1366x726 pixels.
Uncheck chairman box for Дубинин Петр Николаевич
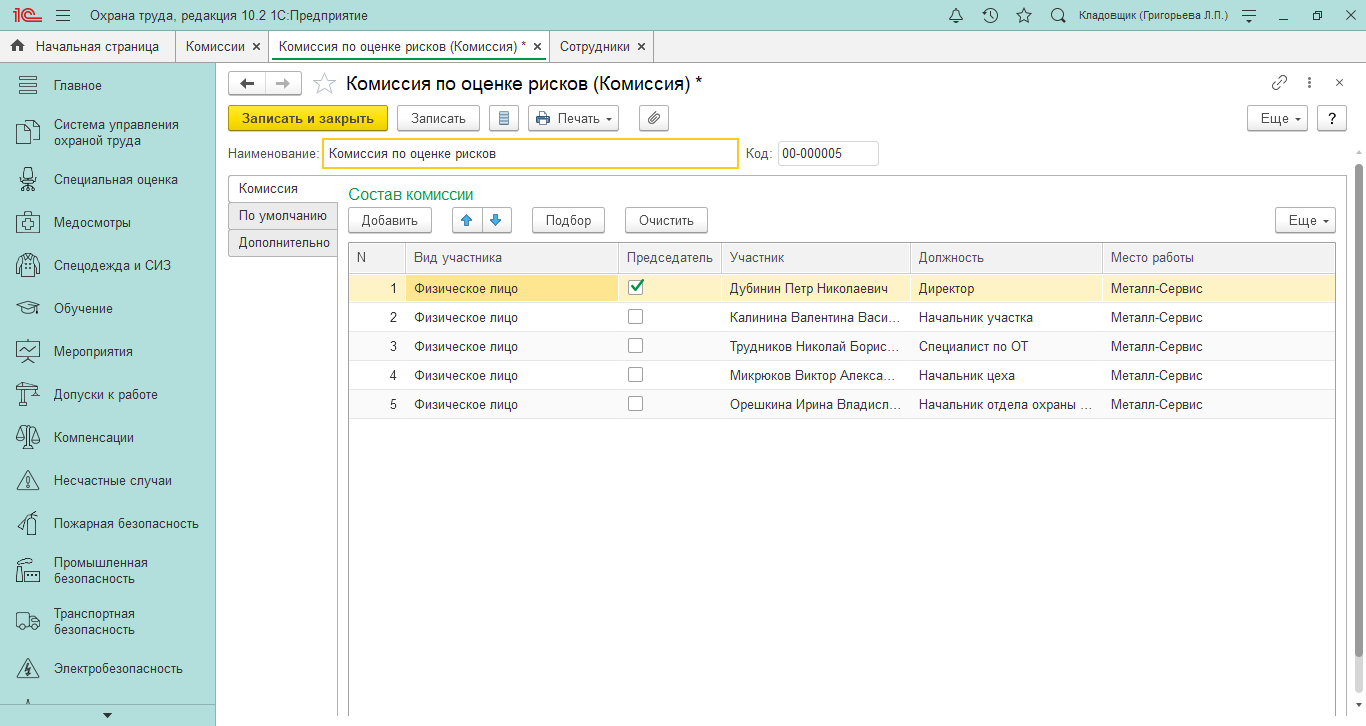635,288
